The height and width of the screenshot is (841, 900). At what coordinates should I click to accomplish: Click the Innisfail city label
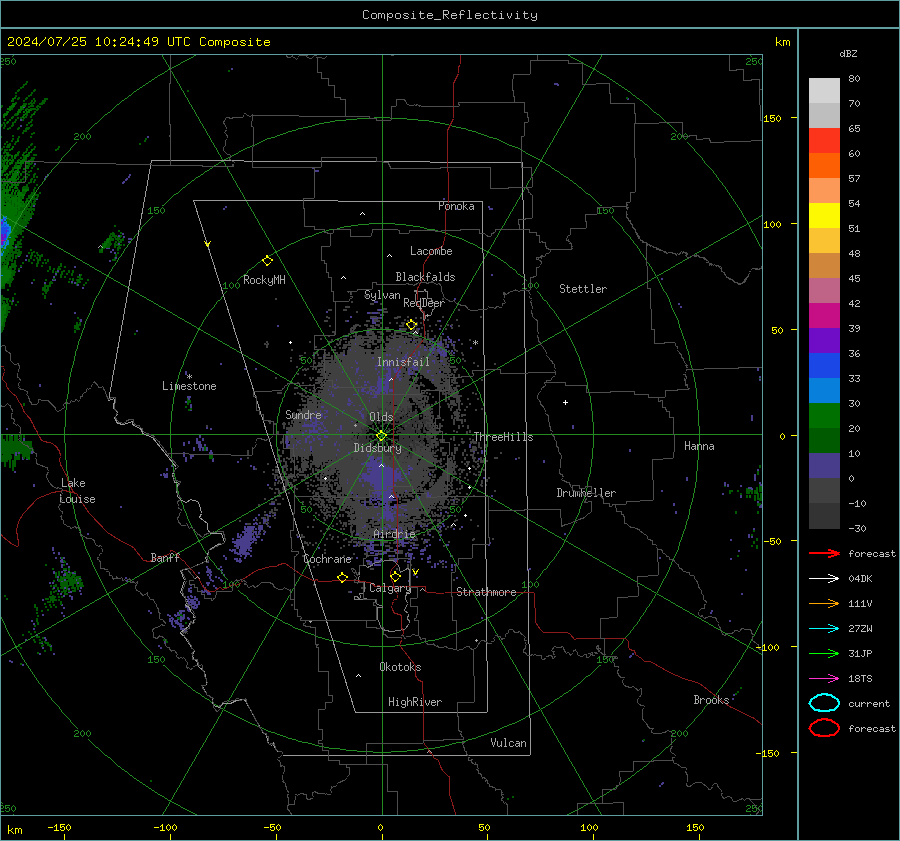(x=403, y=362)
